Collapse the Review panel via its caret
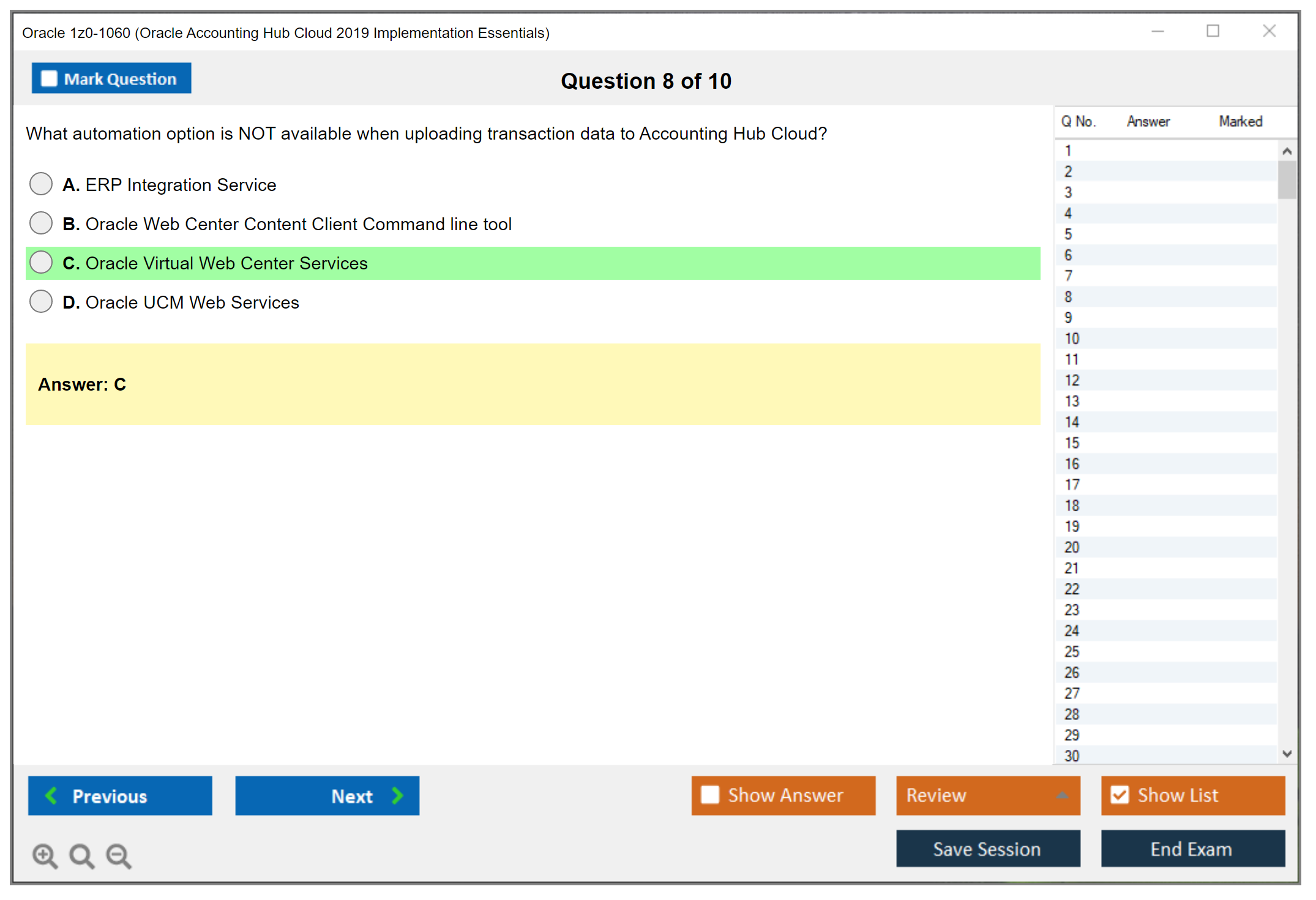 [1063, 796]
